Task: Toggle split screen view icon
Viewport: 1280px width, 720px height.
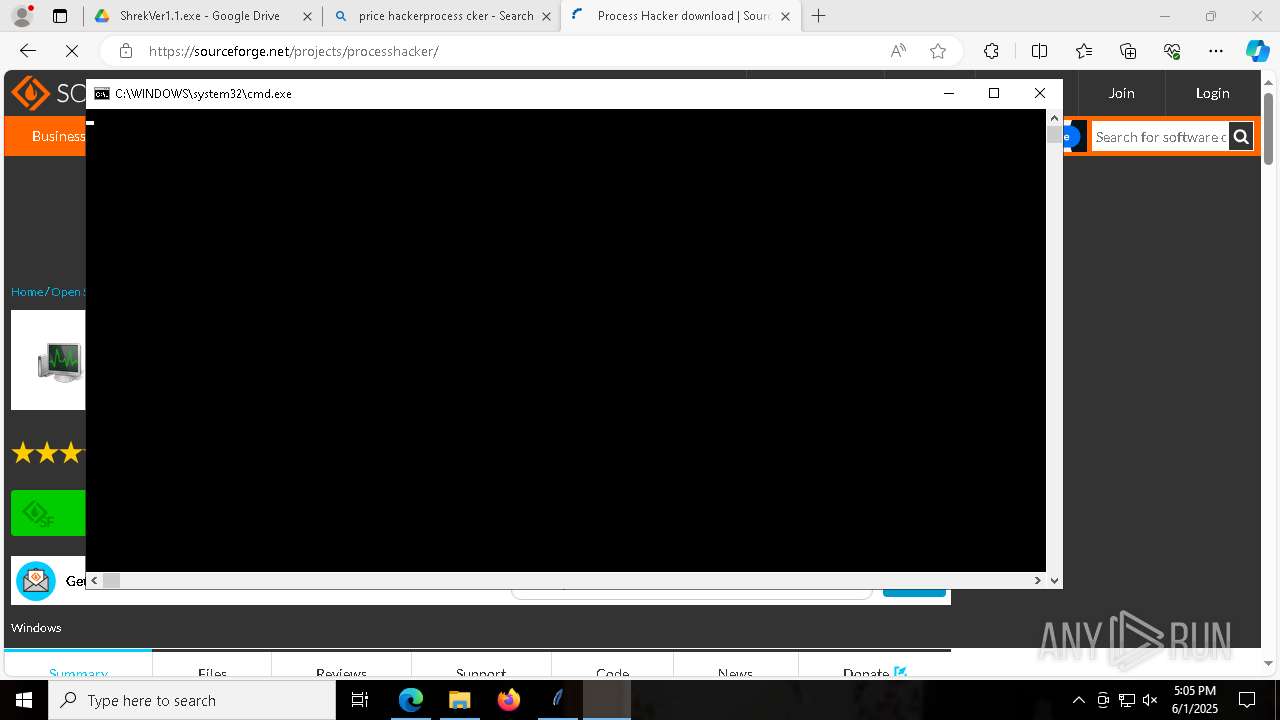Action: pyautogui.click(x=1039, y=51)
